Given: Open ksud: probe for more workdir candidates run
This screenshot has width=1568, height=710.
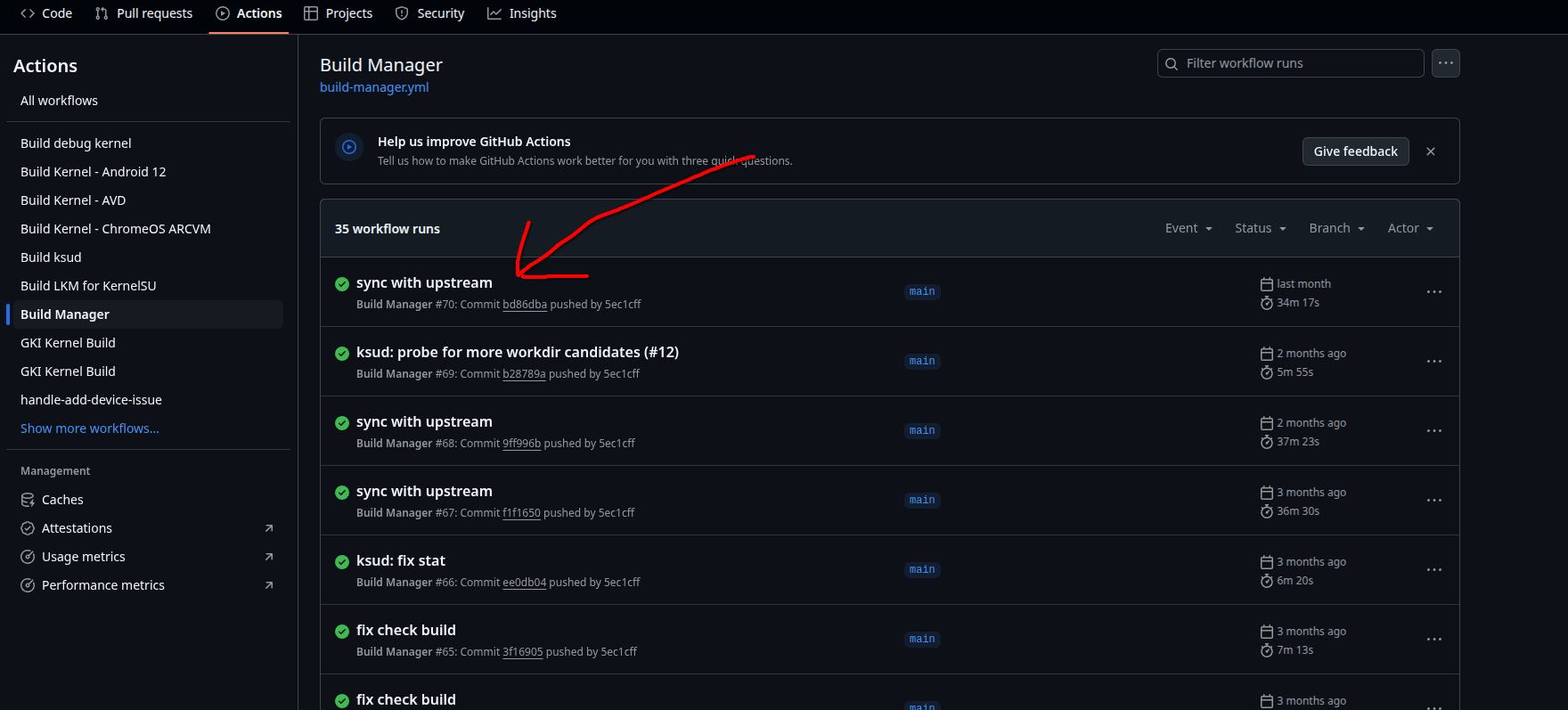Looking at the screenshot, I should 518,352.
